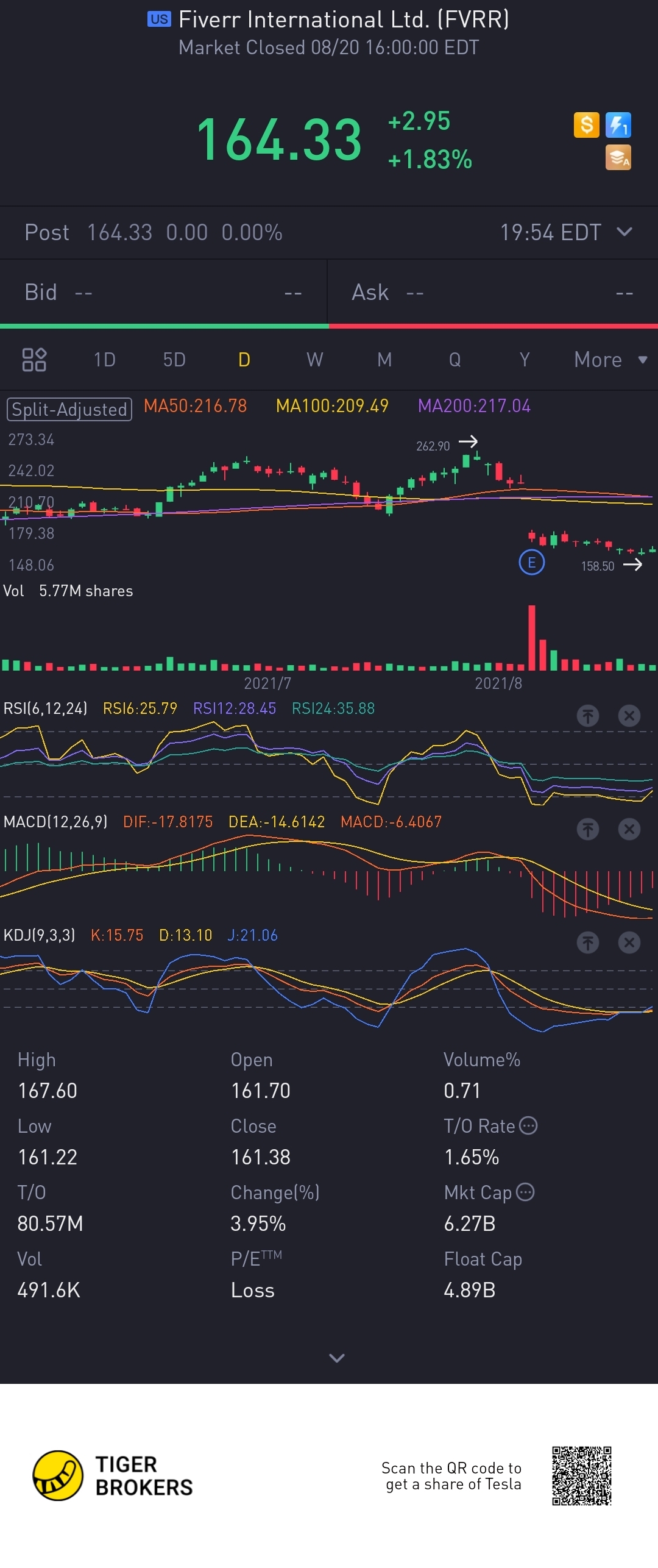Tap the Float Cap 4.89B value
This screenshot has height=1568, width=658.
(470, 1290)
